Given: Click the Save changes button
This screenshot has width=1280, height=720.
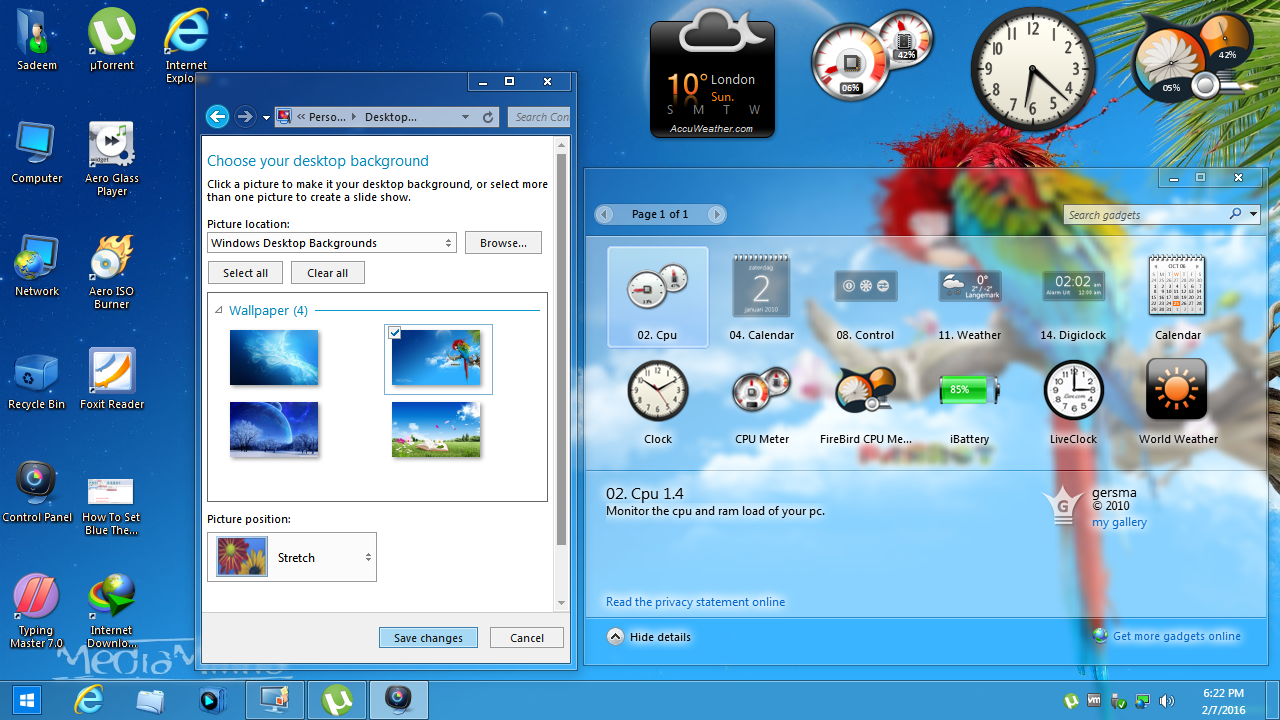Looking at the screenshot, I should (x=428, y=637).
